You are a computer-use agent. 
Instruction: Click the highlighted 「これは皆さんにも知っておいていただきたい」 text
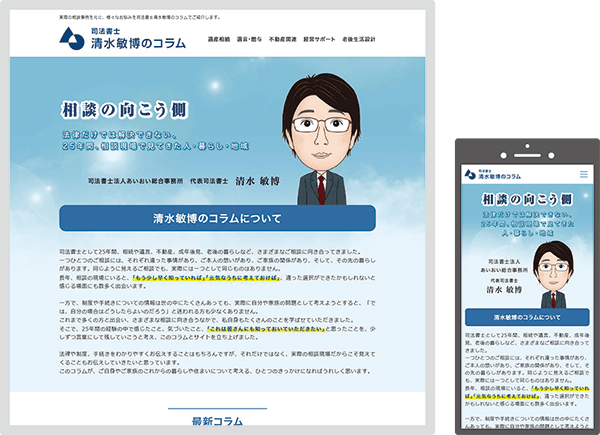pos(266,329)
